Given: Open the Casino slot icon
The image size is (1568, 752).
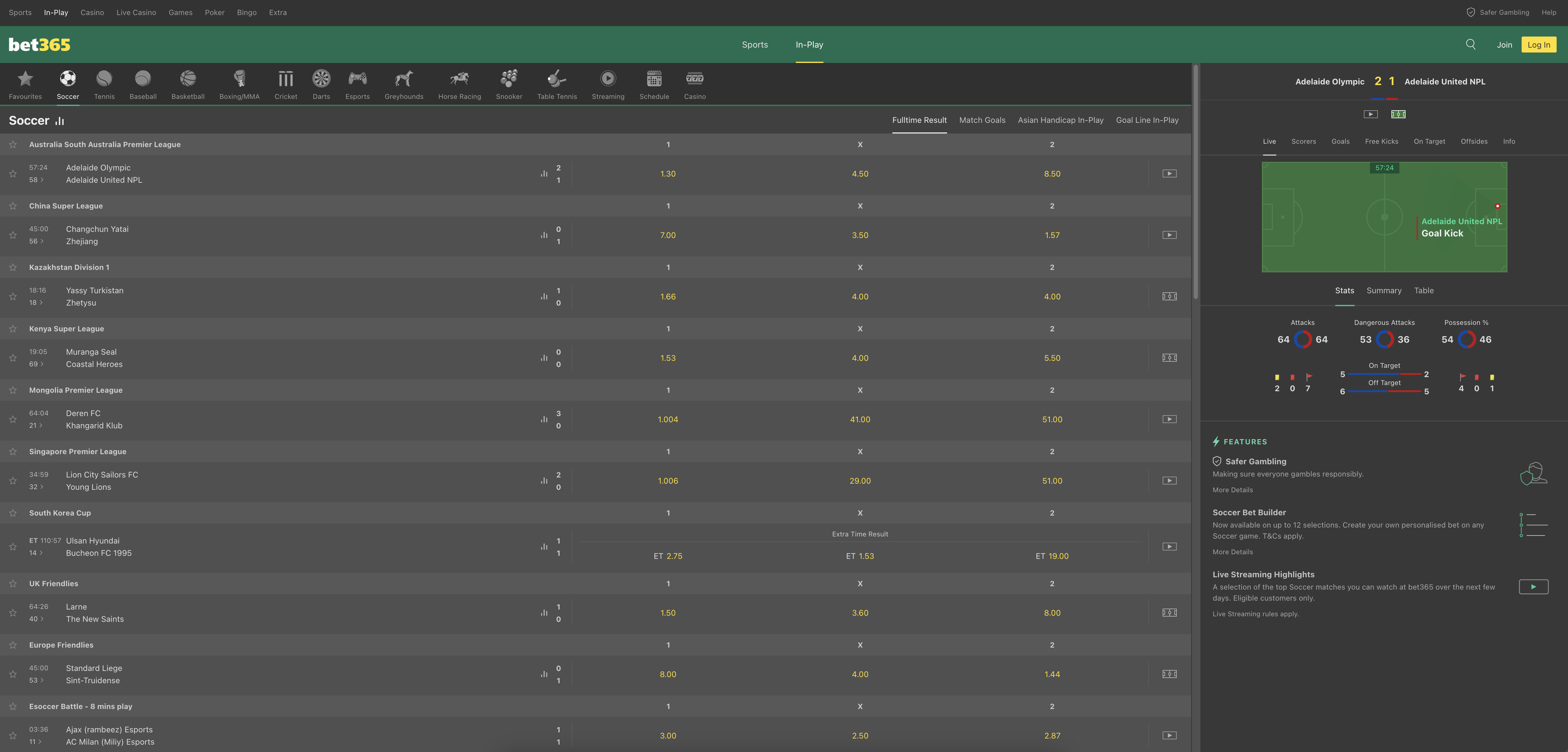Looking at the screenshot, I should point(695,84).
